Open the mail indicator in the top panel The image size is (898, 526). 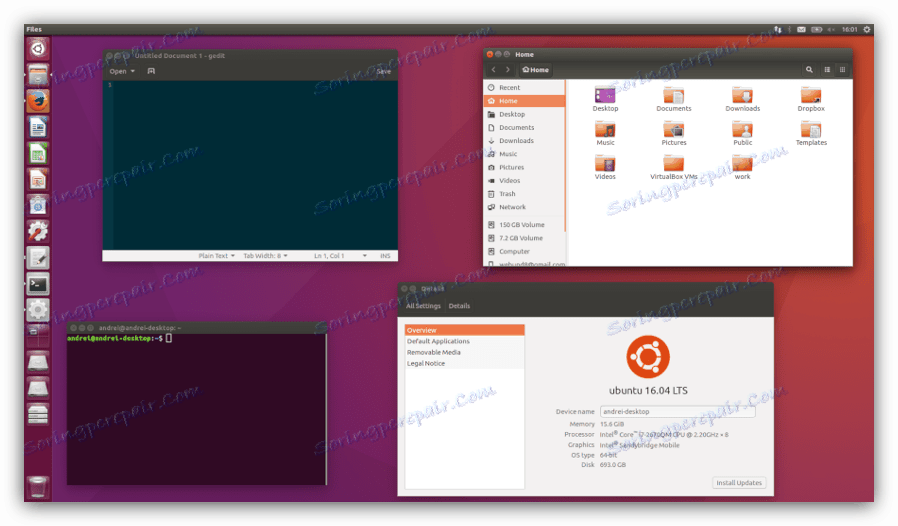(801, 29)
